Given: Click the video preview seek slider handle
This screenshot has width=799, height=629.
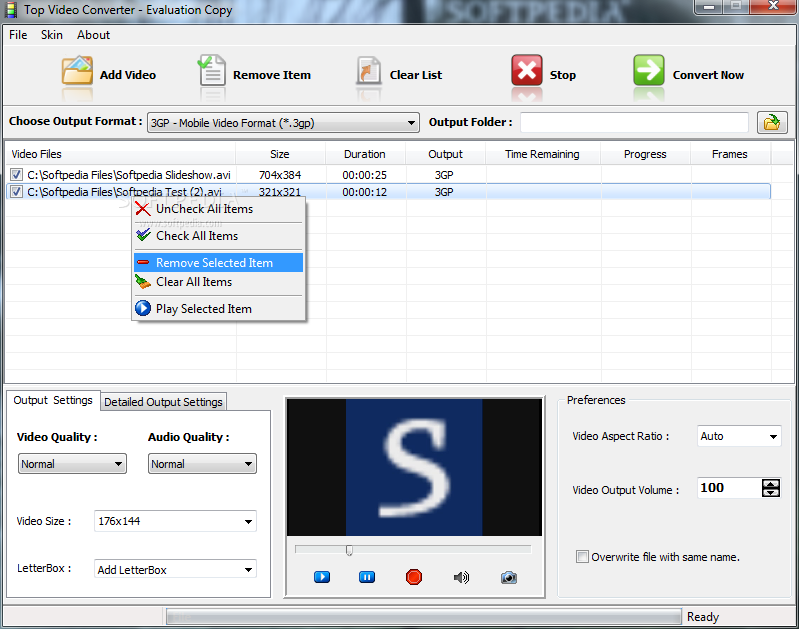Looking at the screenshot, I should pyautogui.click(x=349, y=550).
